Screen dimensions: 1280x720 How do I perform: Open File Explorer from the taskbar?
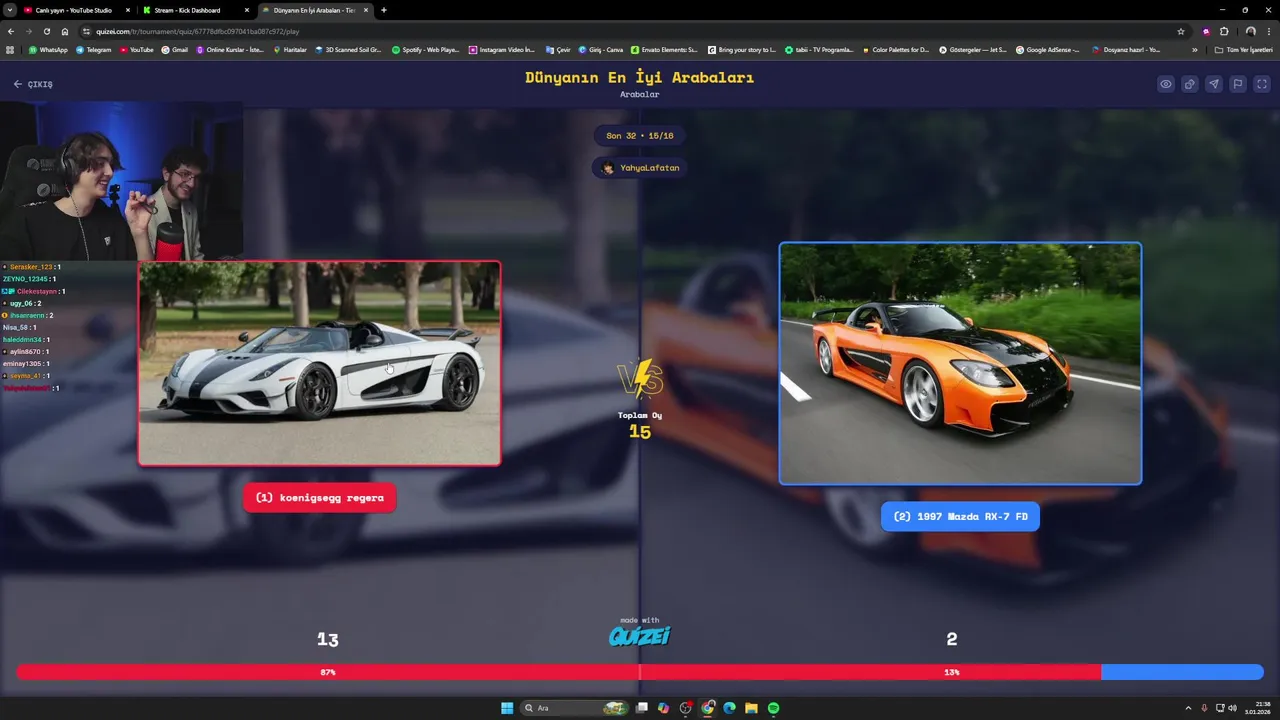pyautogui.click(x=751, y=708)
